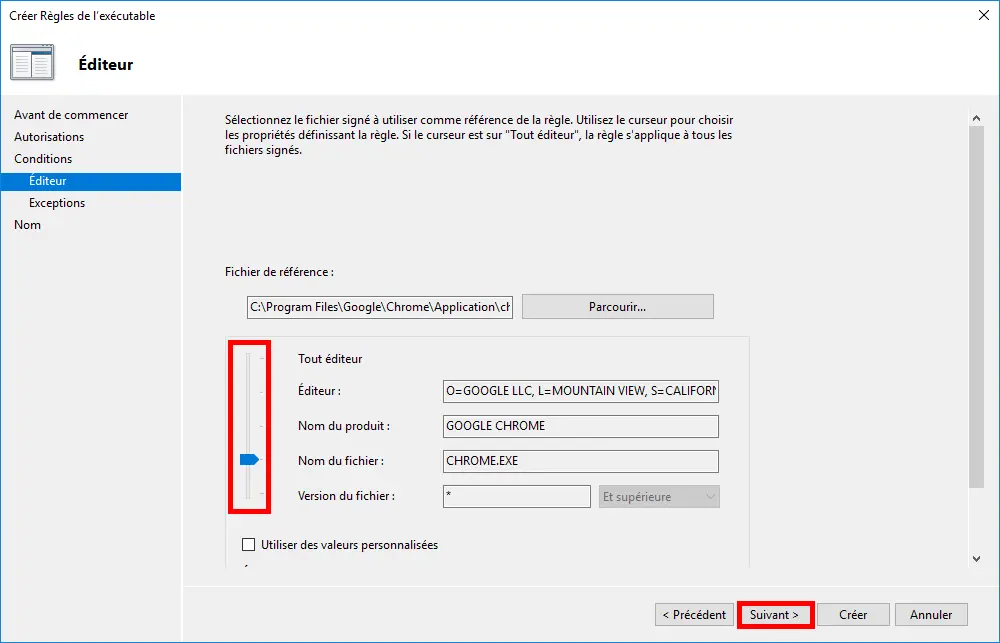Open the 'Et supérieure' dropdown
The image size is (1000, 643).
659,496
